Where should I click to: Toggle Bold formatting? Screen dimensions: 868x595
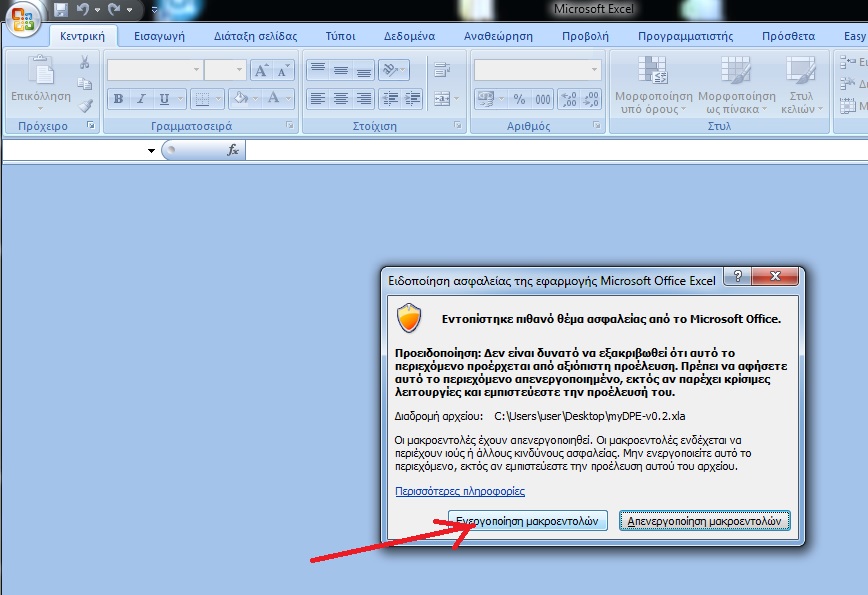click(x=118, y=99)
